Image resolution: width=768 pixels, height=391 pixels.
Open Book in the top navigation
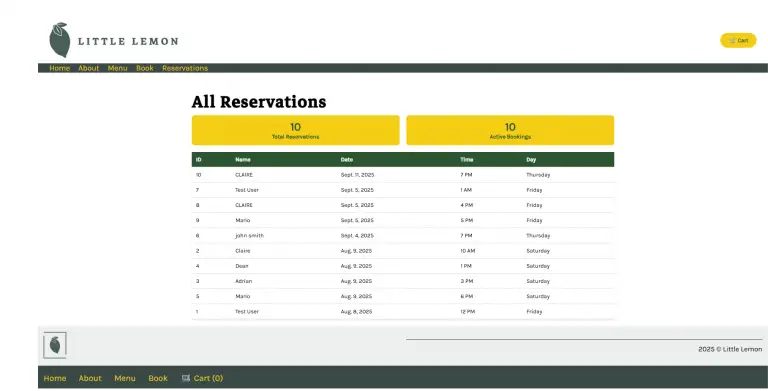point(145,68)
